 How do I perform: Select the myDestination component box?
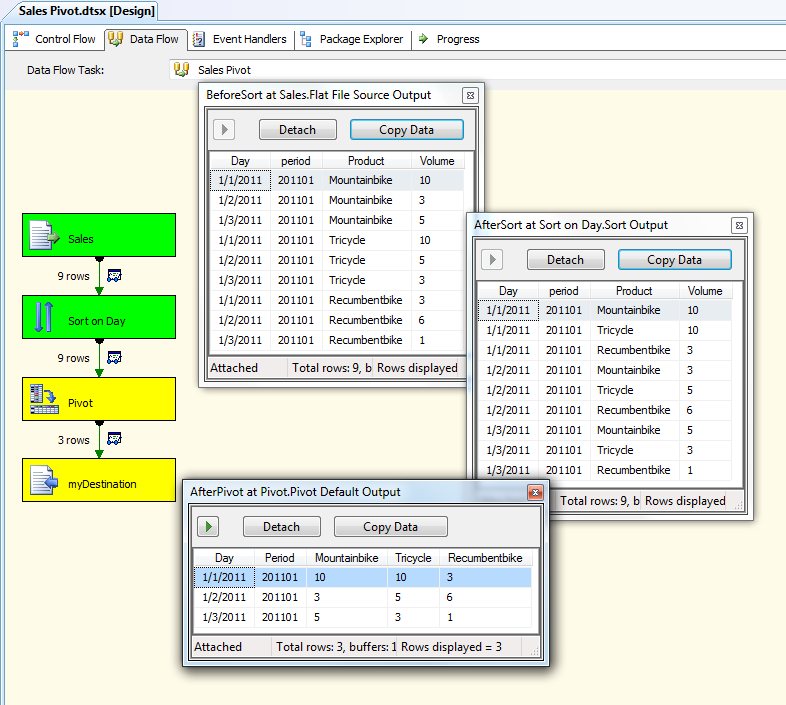click(x=99, y=480)
